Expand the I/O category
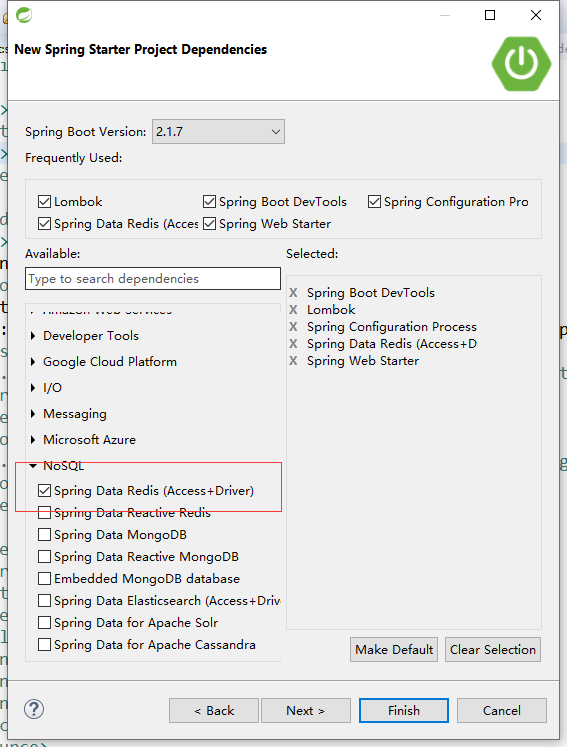 click(33, 388)
